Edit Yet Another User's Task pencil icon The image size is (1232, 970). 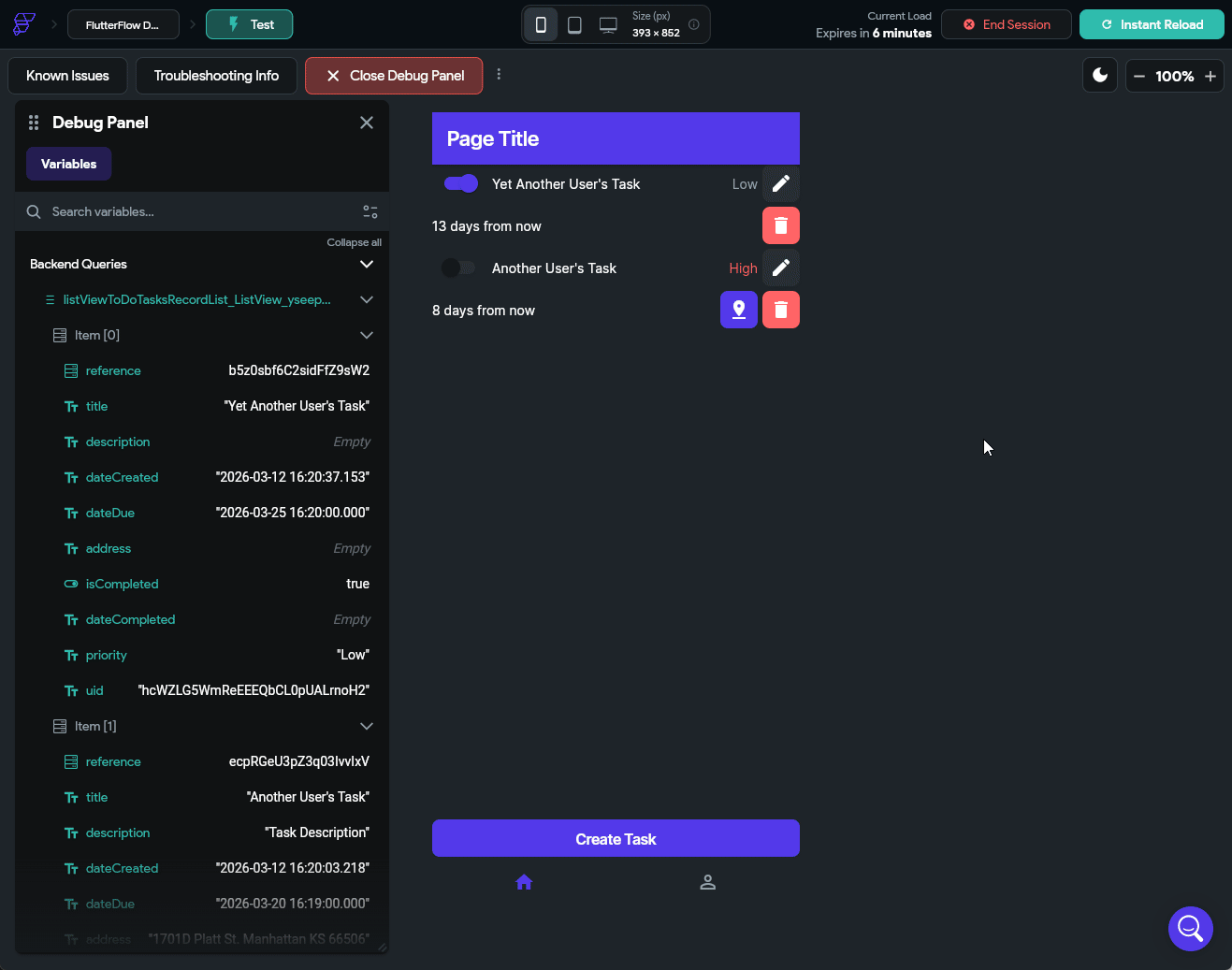click(x=781, y=183)
